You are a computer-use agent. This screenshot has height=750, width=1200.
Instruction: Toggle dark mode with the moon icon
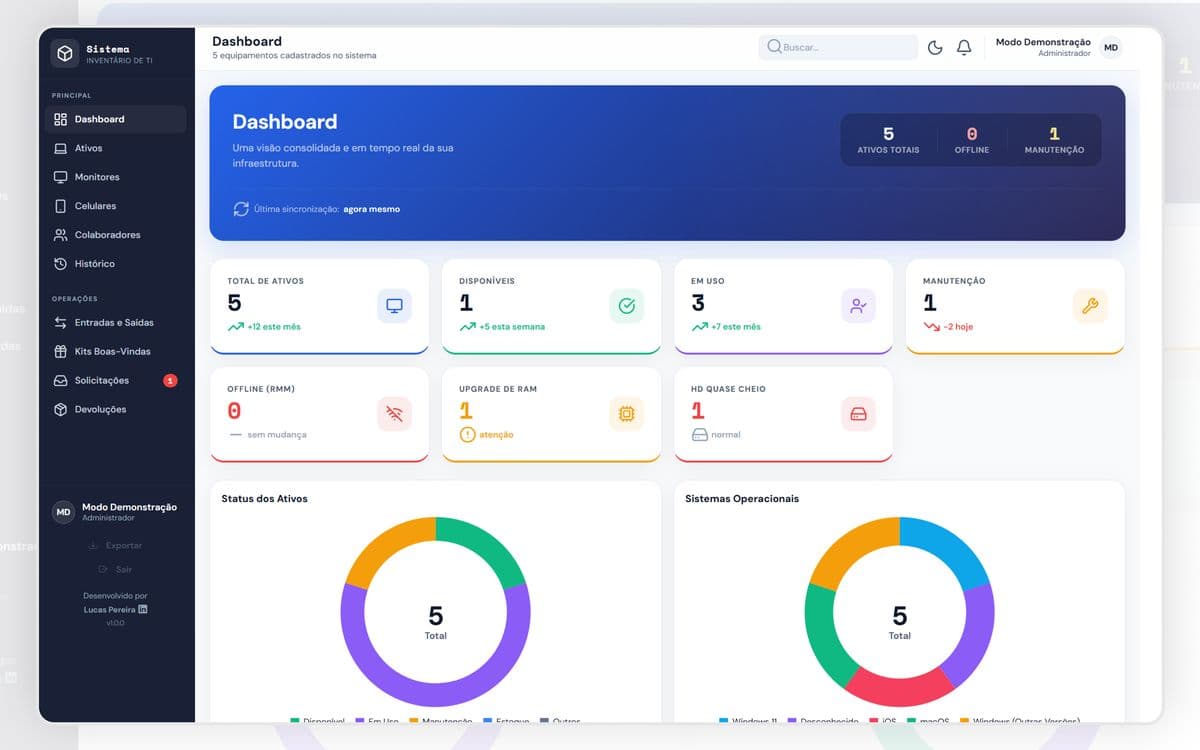point(935,47)
